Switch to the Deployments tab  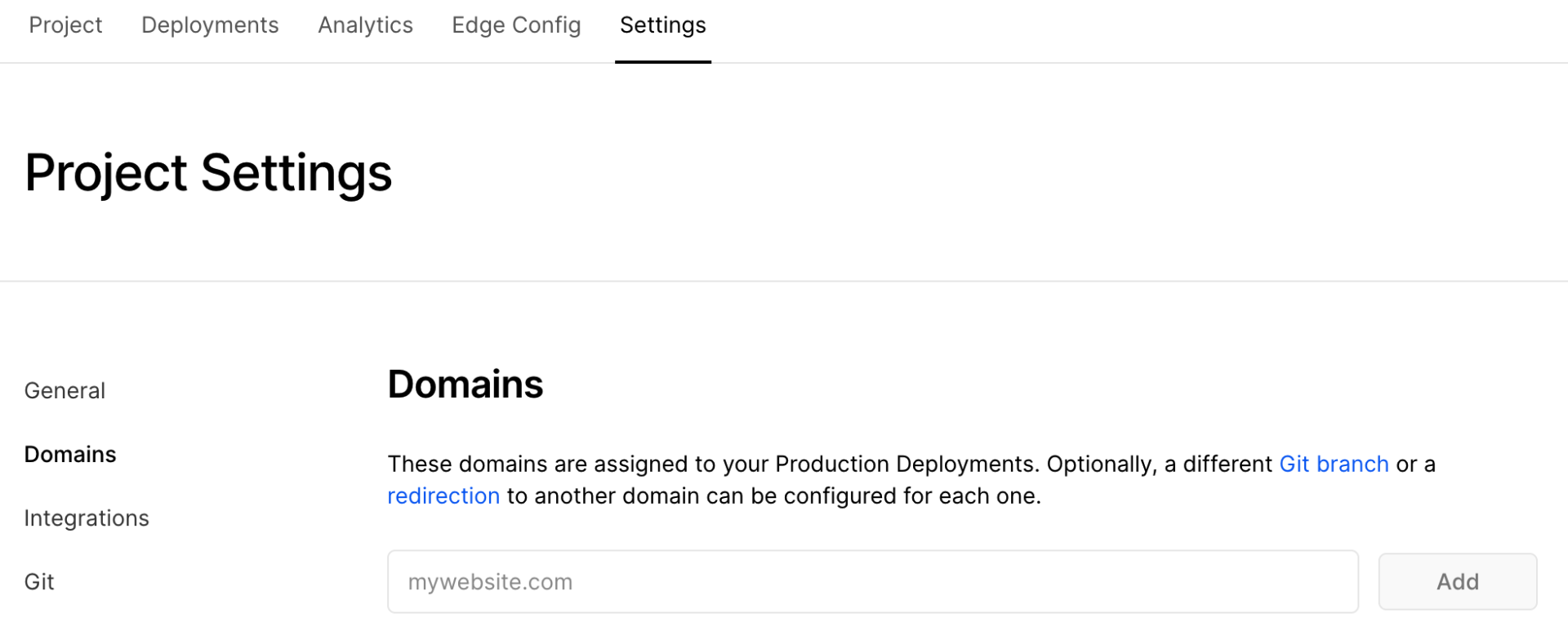(x=210, y=25)
